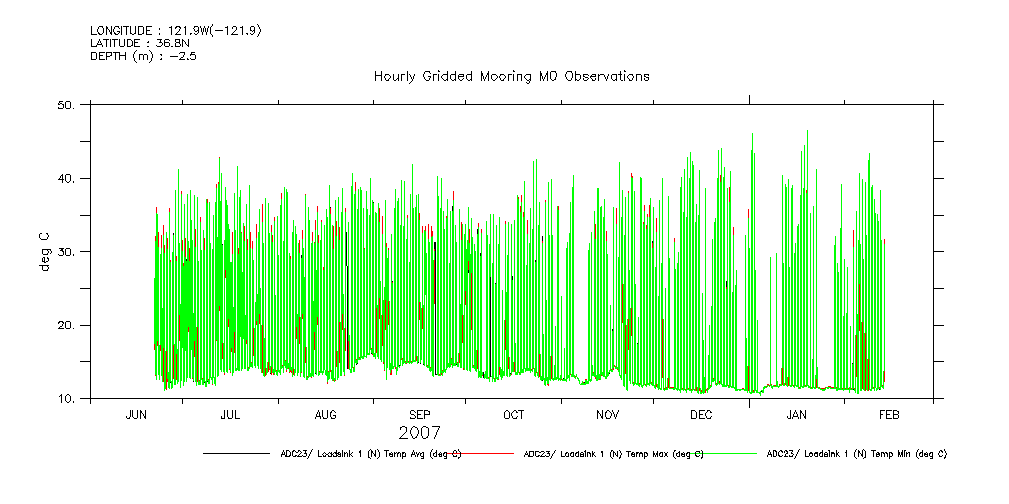The height and width of the screenshot is (504, 1009).
Task: Click the 'deg C' y-axis label
Action: (x=44, y=252)
